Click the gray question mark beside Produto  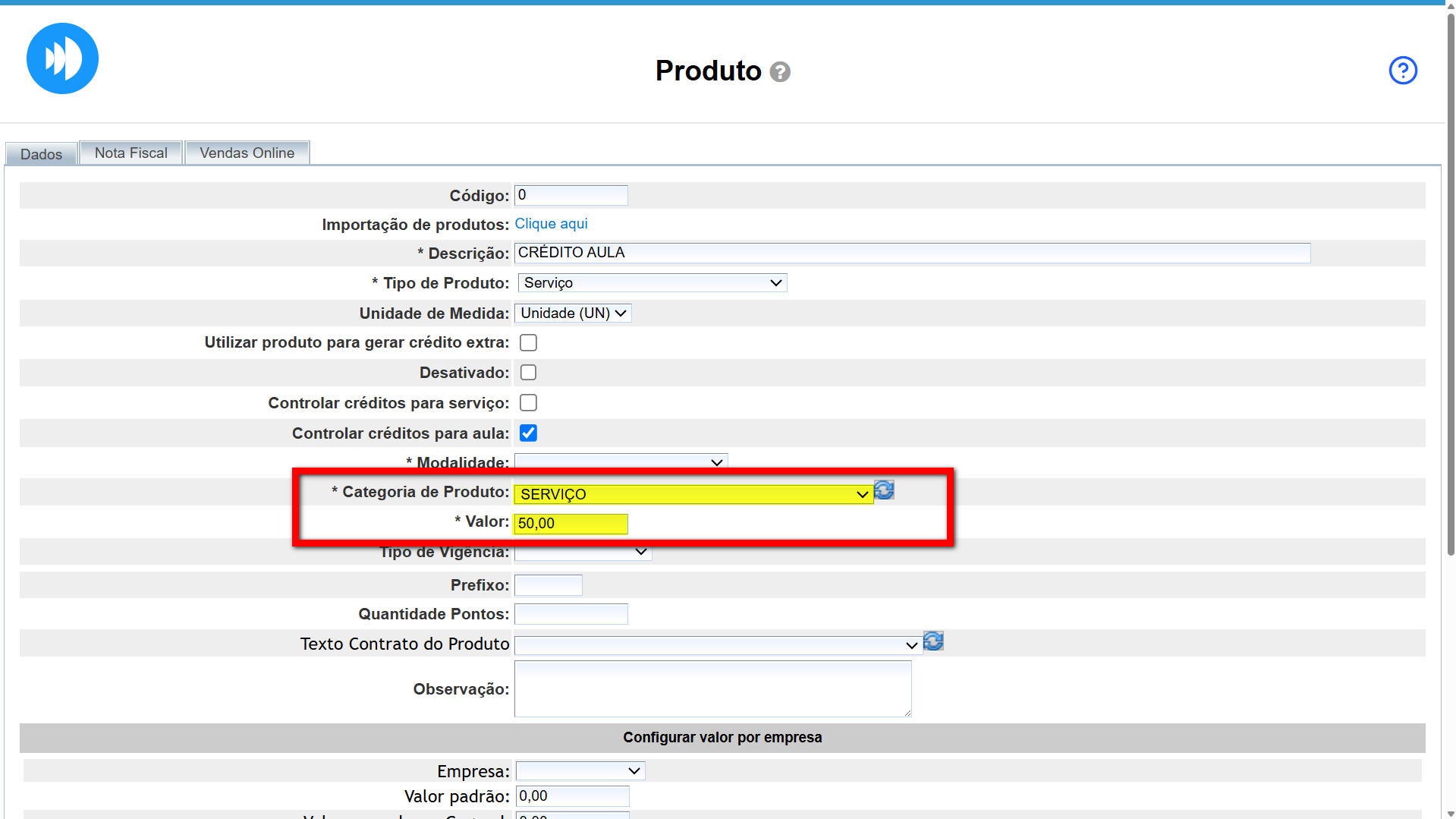(x=780, y=72)
